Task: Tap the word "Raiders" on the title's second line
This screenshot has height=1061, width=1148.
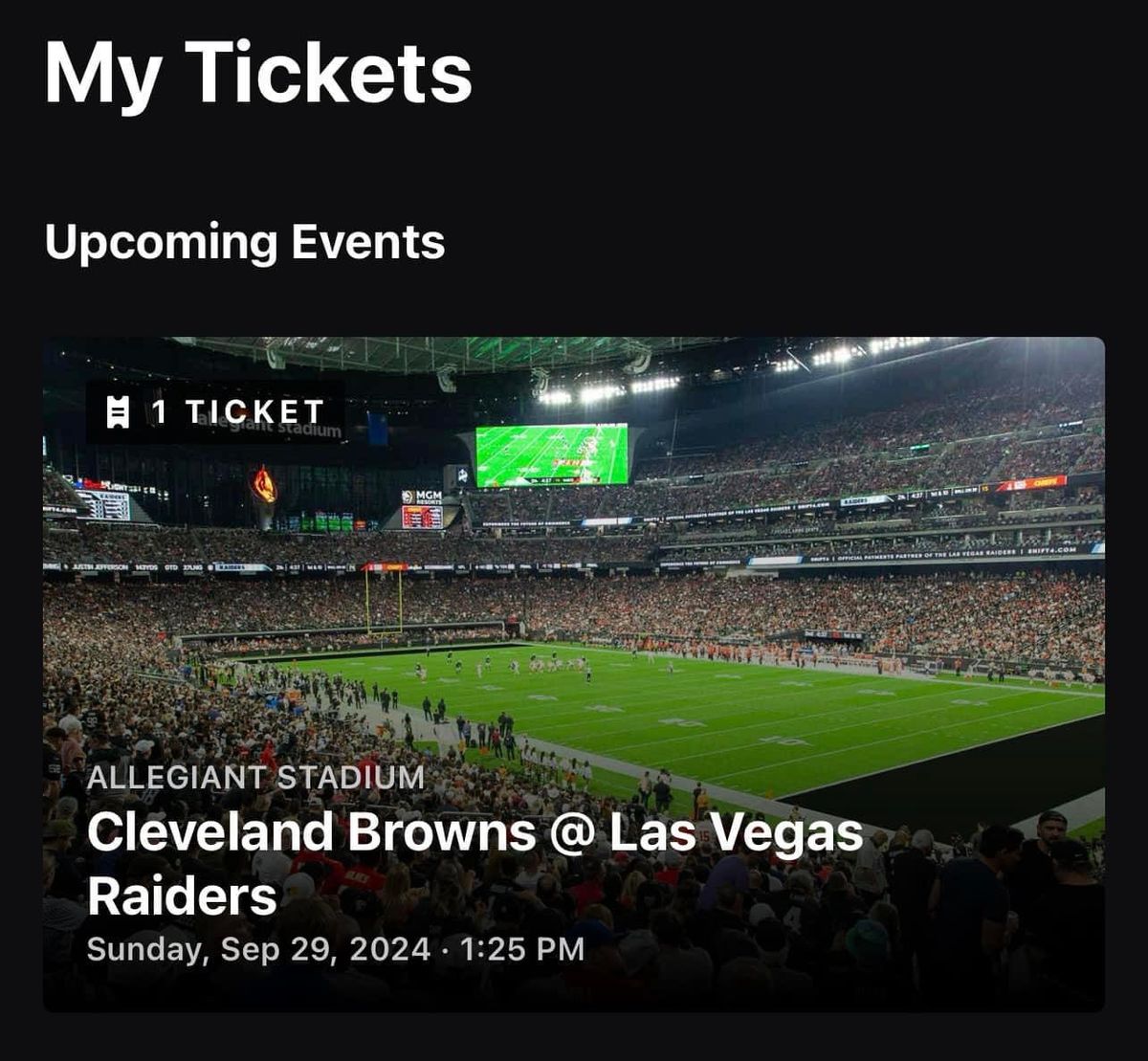Action: pos(182,896)
